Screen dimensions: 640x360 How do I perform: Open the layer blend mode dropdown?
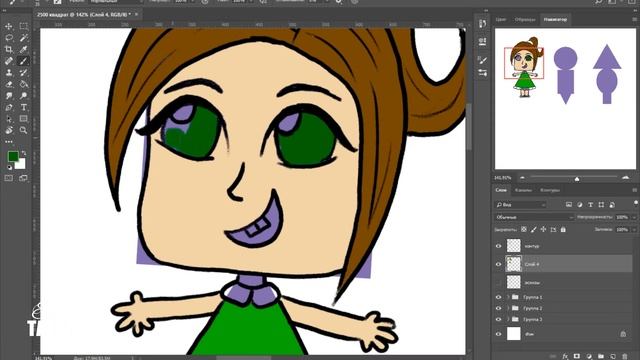click(x=534, y=217)
